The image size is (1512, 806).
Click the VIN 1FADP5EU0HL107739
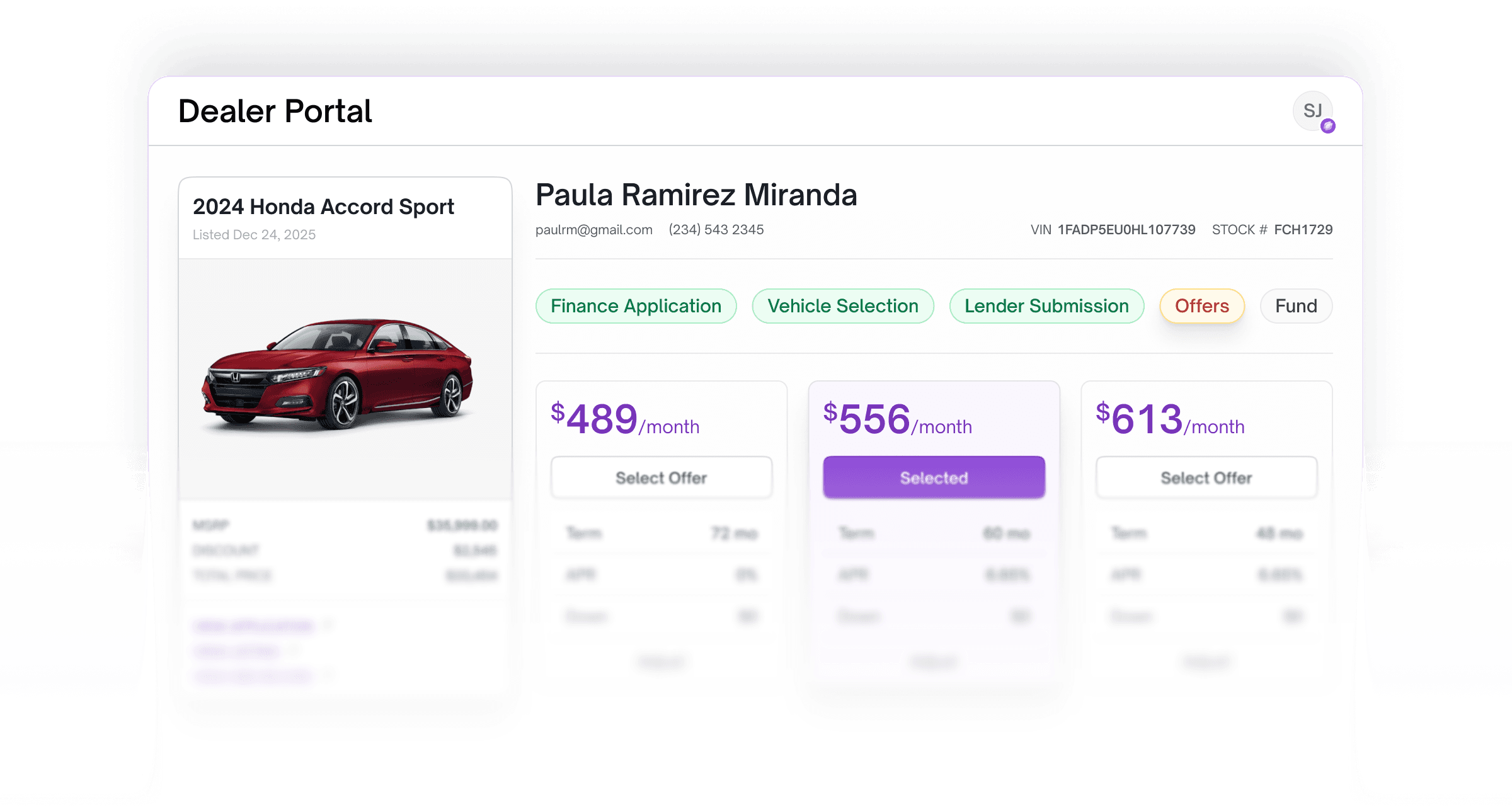point(1126,230)
